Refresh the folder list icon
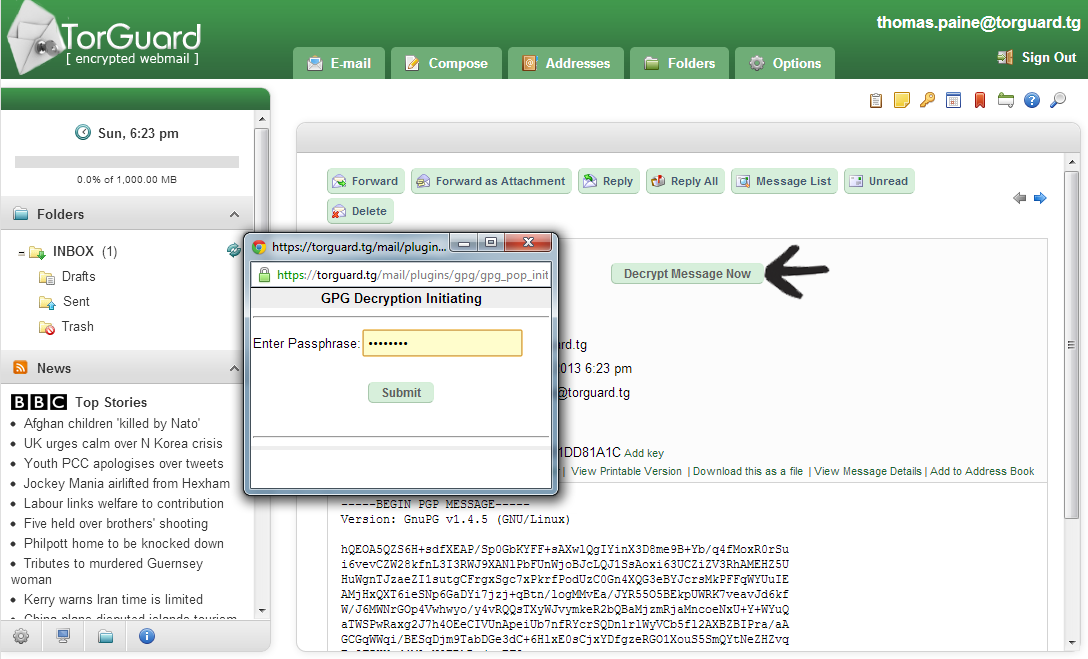Image resolution: width=1088 pixels, height=659 pixels. [234, 250]
